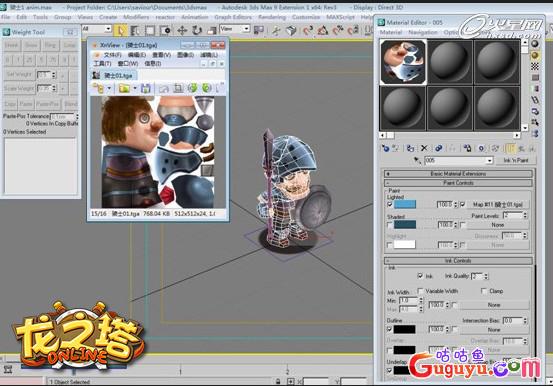Choose the Rectangular Selection Region tool
Screen dimensions: 553x386
click(150, 30)
